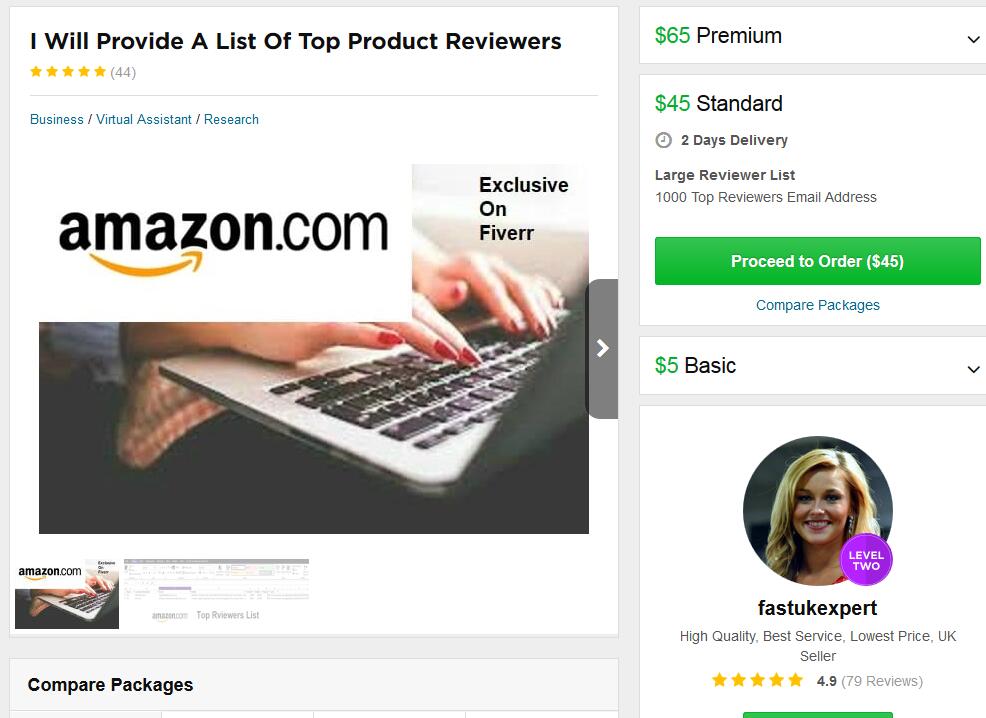Open the Business category link
The image size is (986, 718).
[57, 119]
